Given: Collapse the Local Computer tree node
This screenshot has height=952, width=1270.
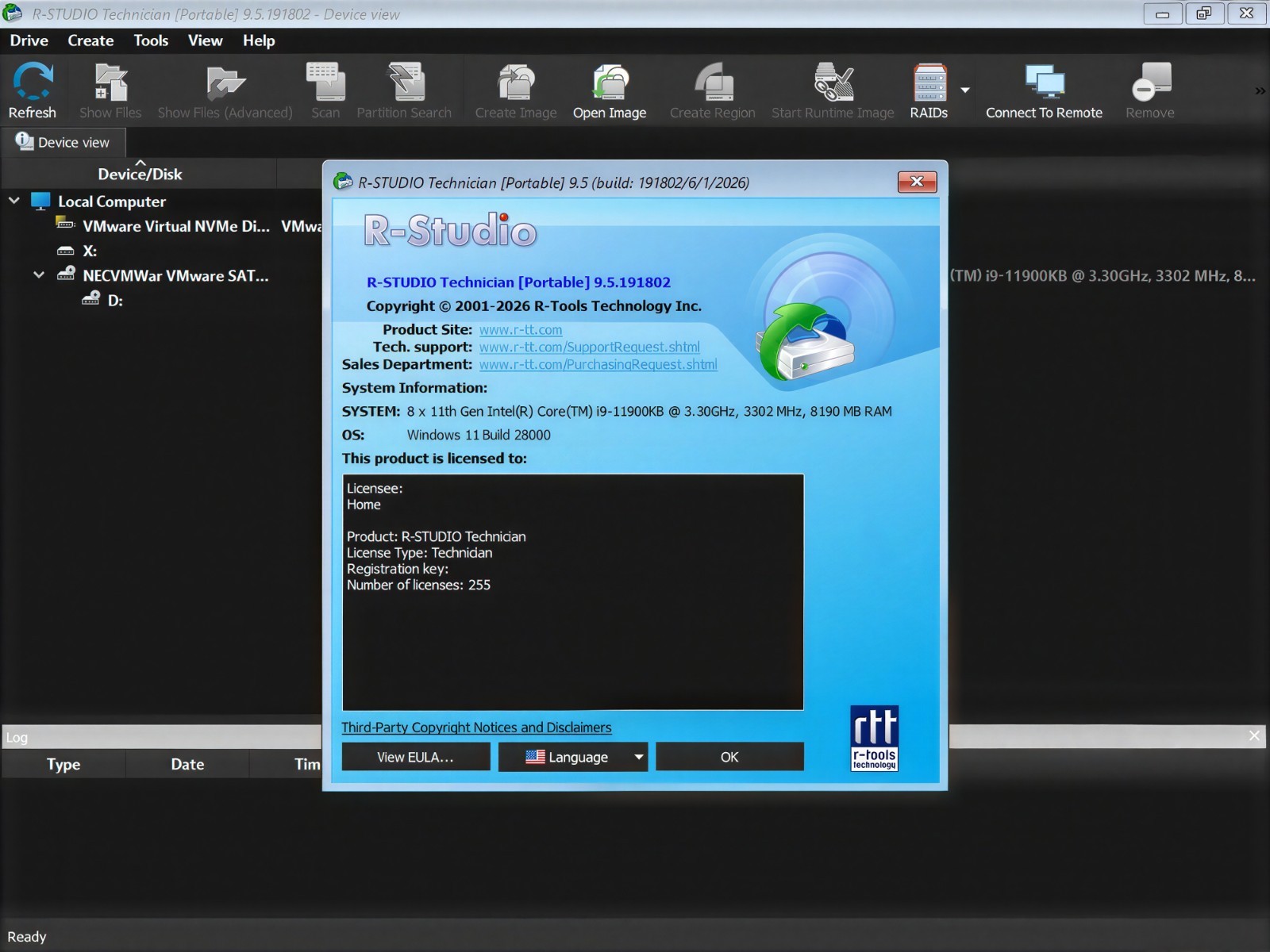Looking at the screenshot, I should pos(14,201).
